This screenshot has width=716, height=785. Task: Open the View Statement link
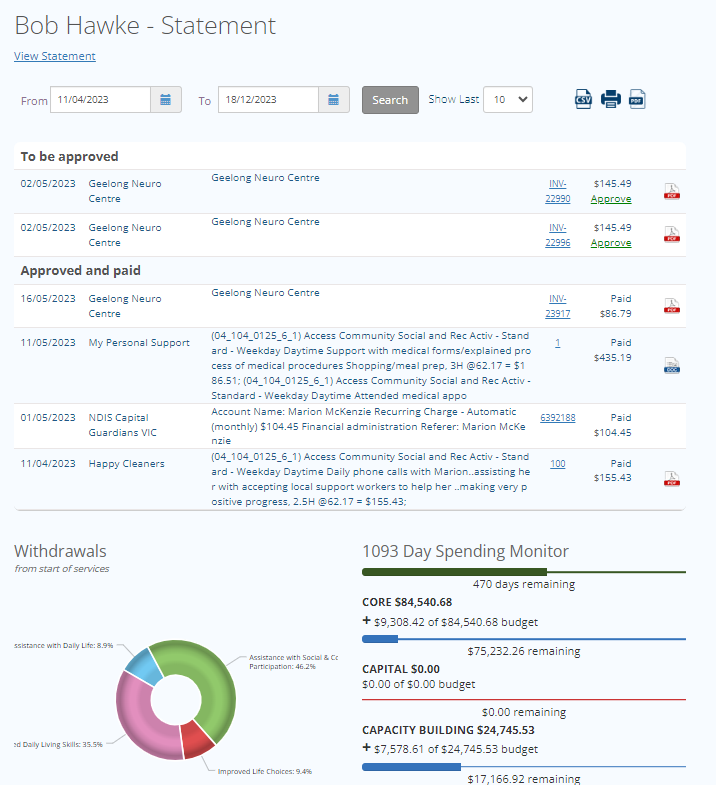[x=55, y=56]
